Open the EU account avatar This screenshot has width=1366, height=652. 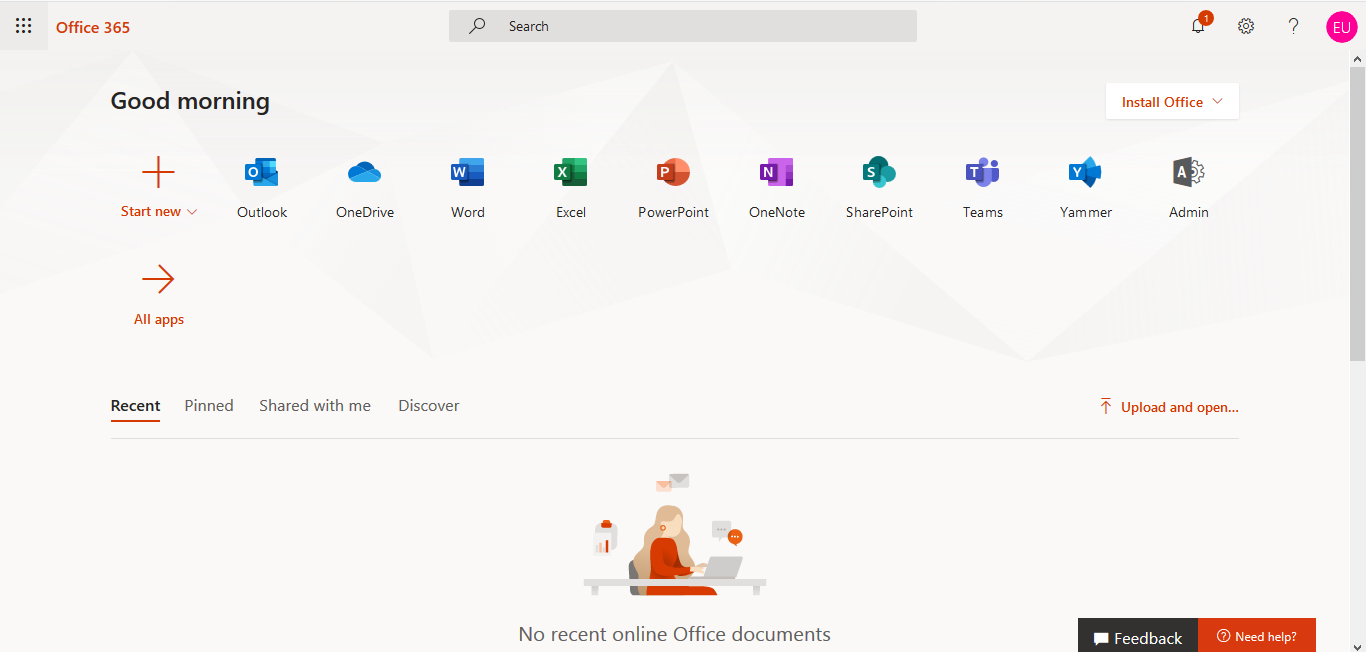[1342, 27]
